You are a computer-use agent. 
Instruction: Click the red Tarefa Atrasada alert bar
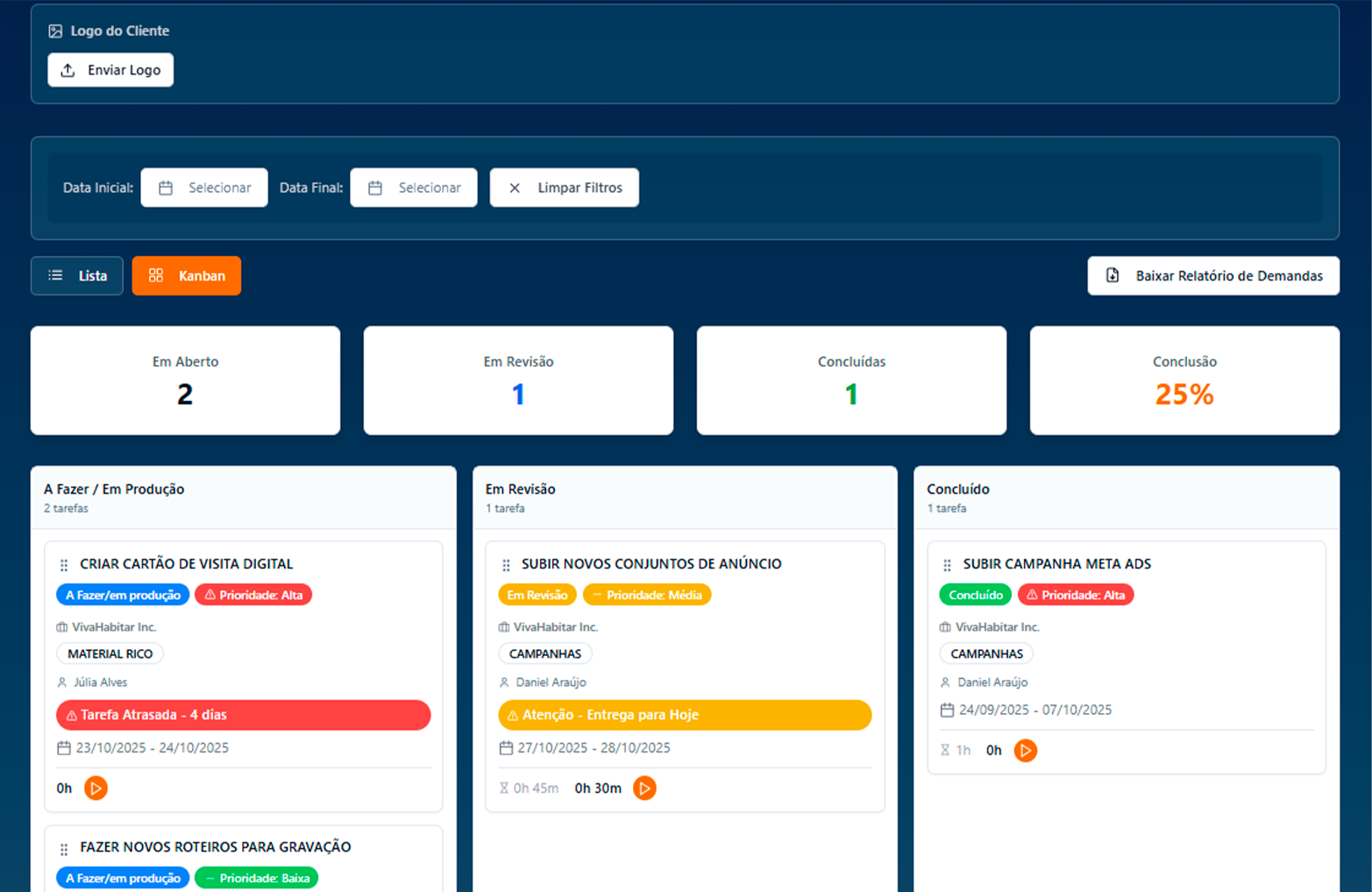coord(244,715)
